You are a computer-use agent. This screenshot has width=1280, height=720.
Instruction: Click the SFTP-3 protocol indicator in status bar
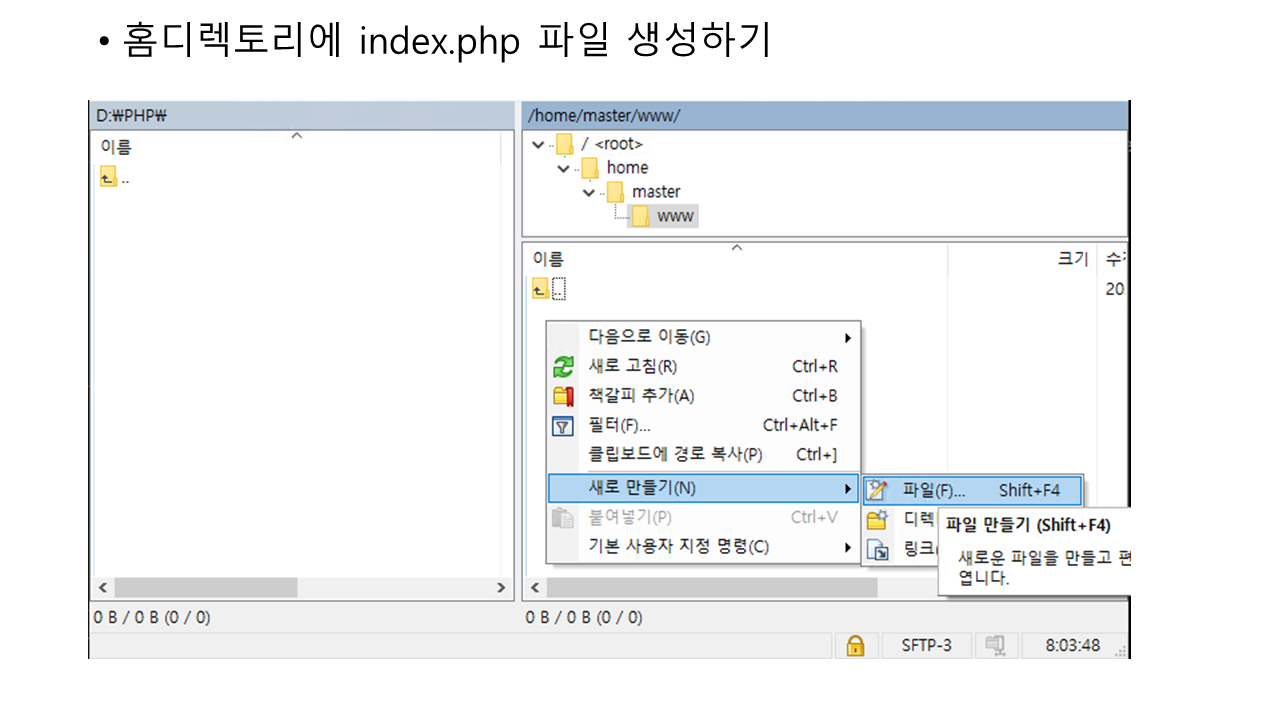click(x=926, y=646)
